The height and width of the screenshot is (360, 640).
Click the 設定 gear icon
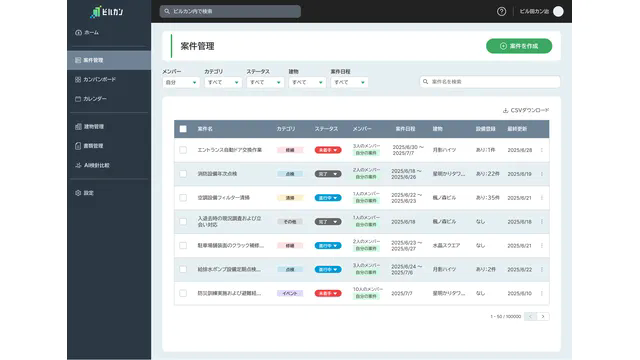[x=78, y=193]
